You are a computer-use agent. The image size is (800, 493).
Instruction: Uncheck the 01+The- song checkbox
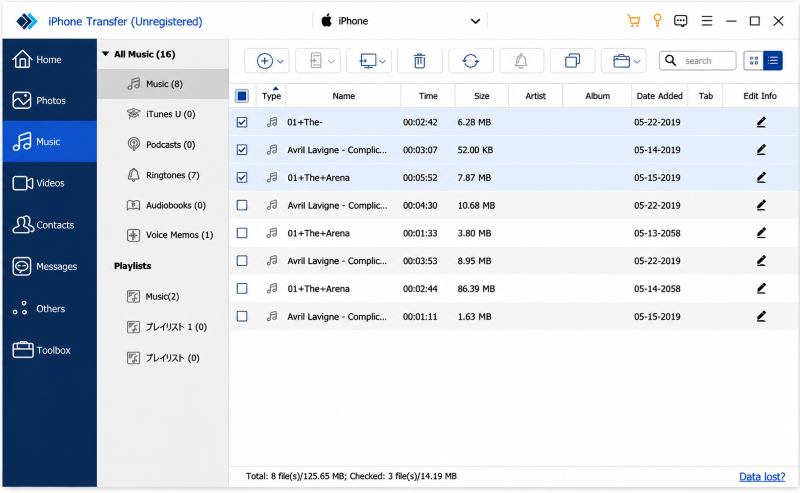(x=242, y=122)
